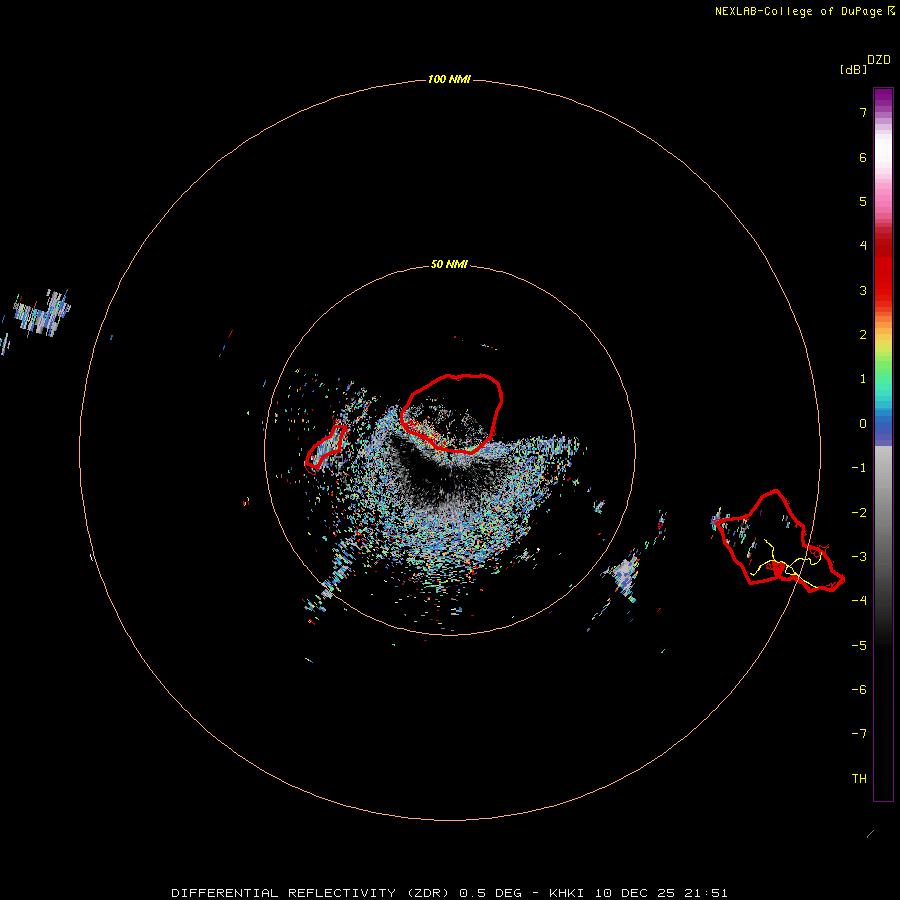Click the 21:51 timestamp in the footer
This screenshot has height=900, width=900.
705,893
